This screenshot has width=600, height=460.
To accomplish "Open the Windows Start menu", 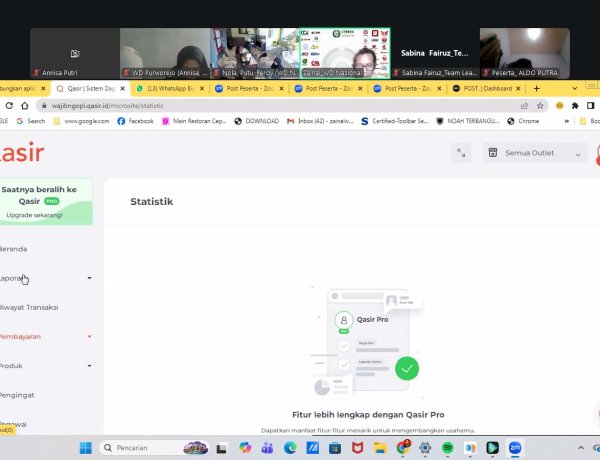I will 85,448.
